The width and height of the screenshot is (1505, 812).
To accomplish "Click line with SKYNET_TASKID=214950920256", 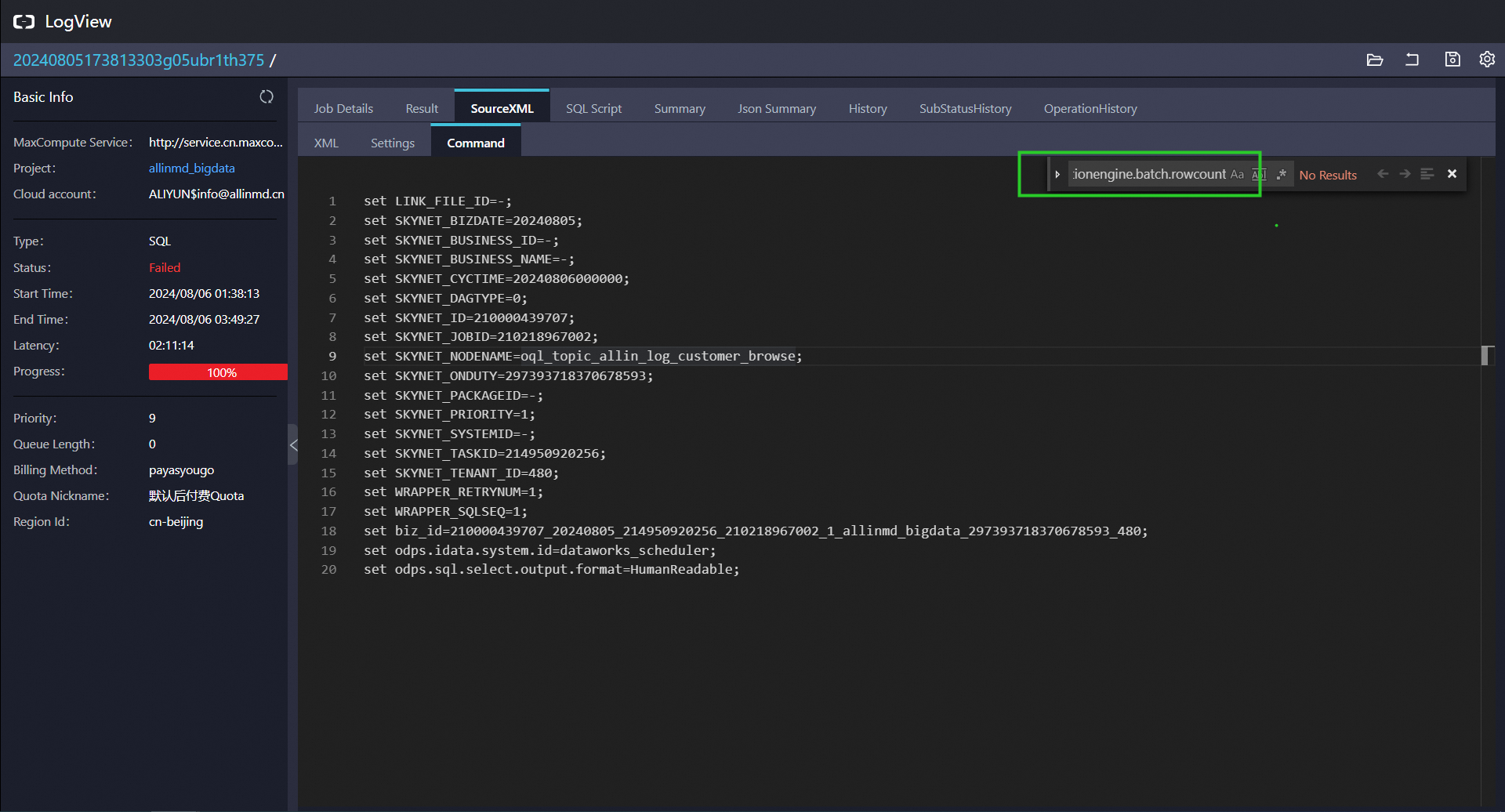I will 484,453.
